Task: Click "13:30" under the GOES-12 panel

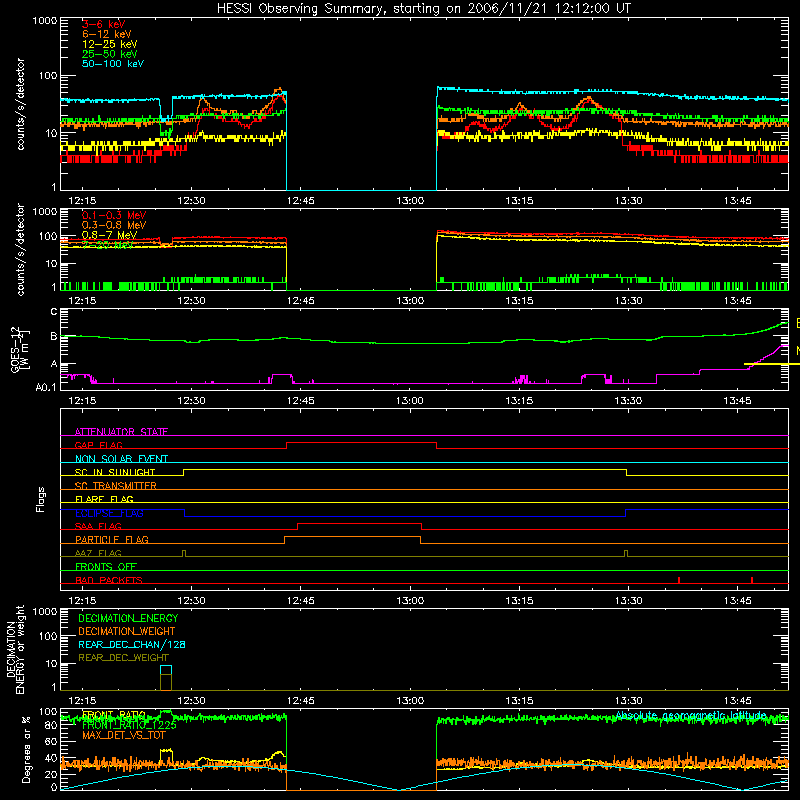Action: click(x=628, y=401)
